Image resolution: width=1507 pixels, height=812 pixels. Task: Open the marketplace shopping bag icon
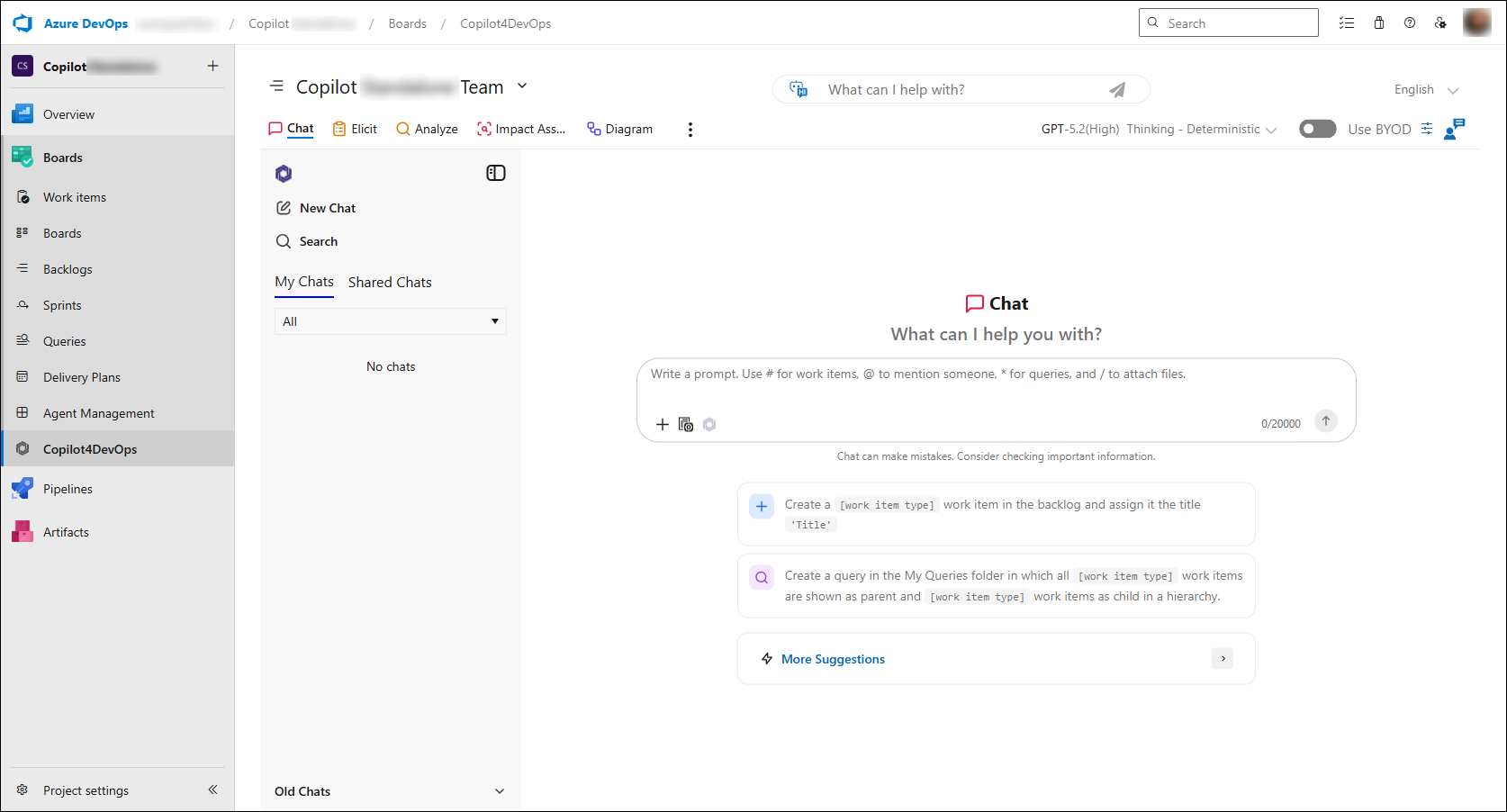pos(1379,23)
